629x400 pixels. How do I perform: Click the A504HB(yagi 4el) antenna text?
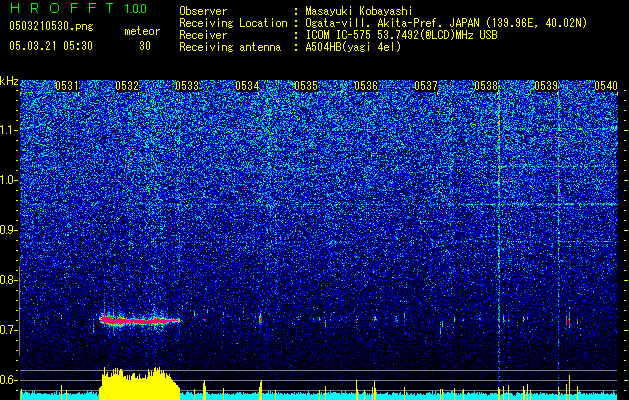coord(353,47)
